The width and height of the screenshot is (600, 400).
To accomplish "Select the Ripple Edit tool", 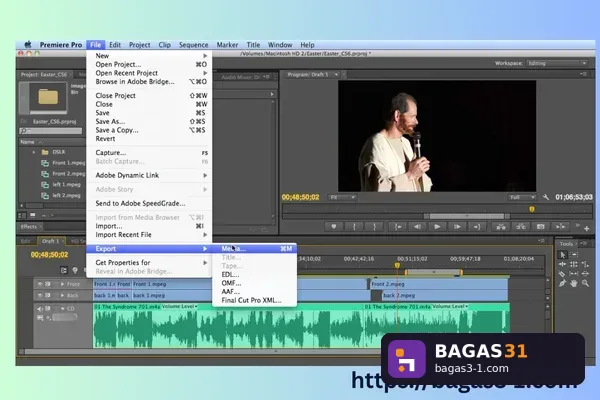I will click(x=562, y=264).
